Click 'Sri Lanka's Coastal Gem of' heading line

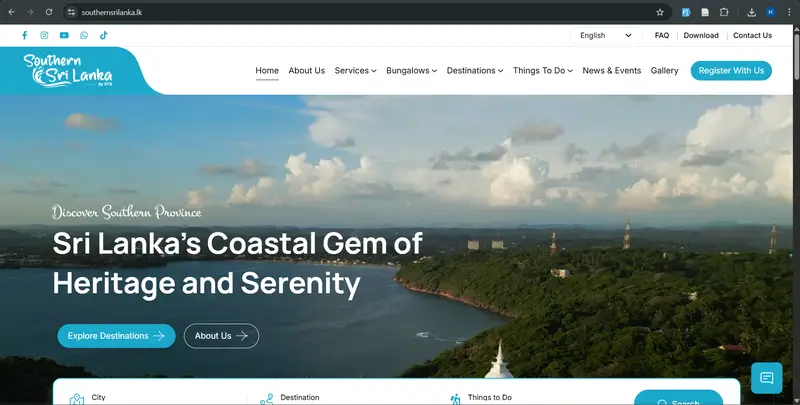tap(238, 243)
